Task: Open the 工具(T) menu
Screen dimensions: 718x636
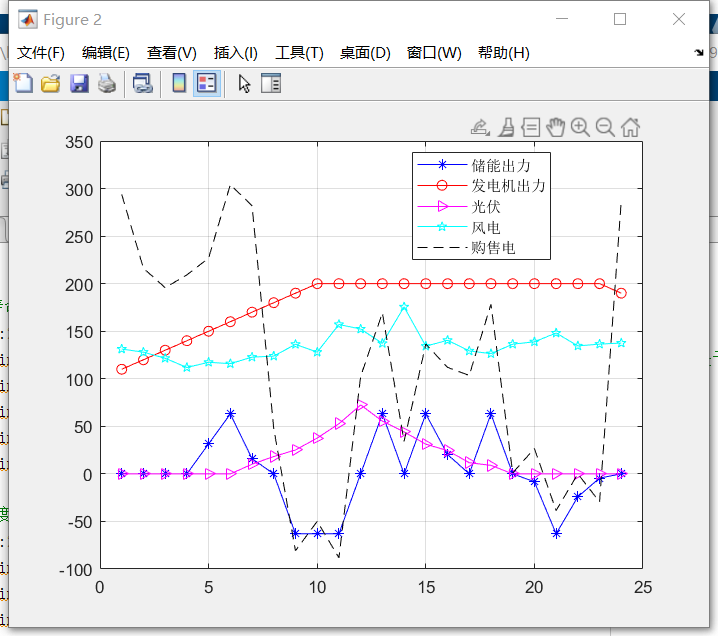Action: pos(299,53)
